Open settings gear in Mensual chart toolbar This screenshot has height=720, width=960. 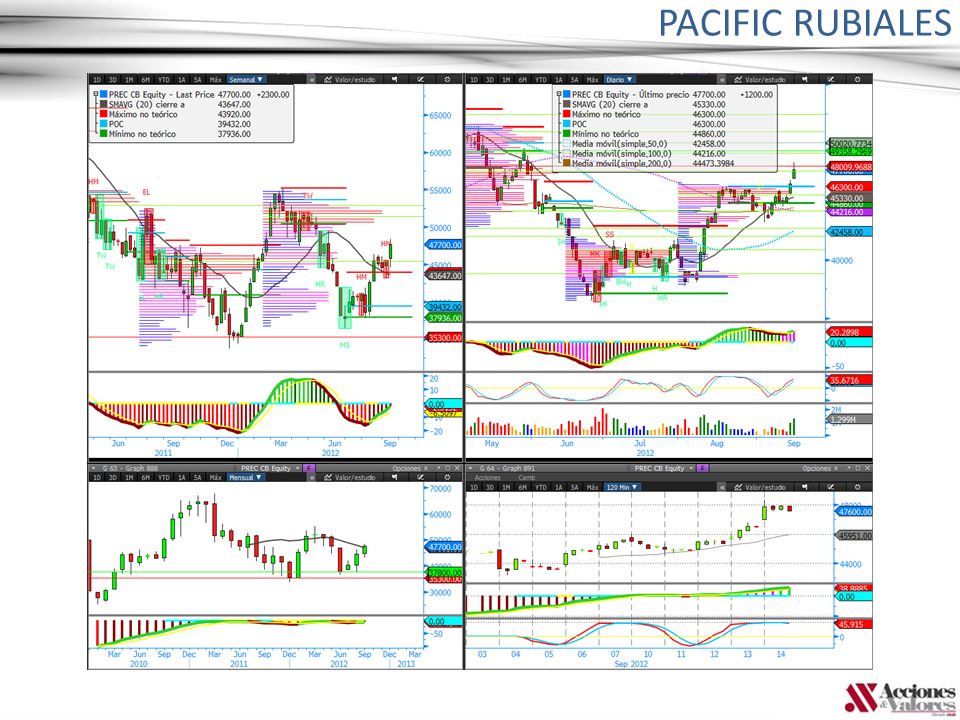pyautogui.click(x=448, y=477)
